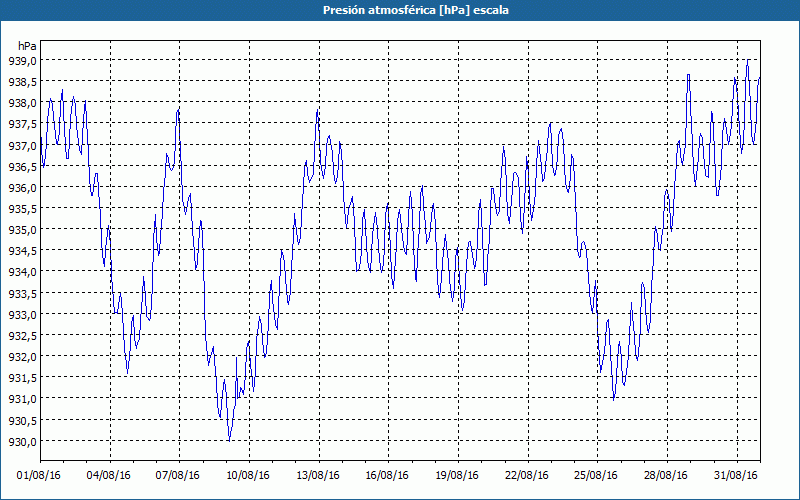800x500 pixels.
Task: Click the chart title 'Presión atmosférica [hPa] escala'
Action: [415, 10]
